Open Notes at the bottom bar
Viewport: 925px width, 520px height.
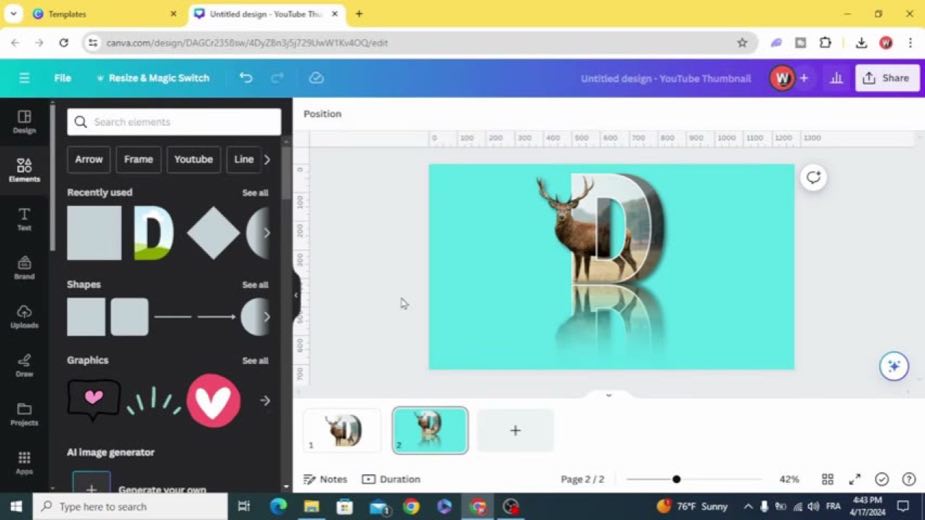tap(325, 479)
